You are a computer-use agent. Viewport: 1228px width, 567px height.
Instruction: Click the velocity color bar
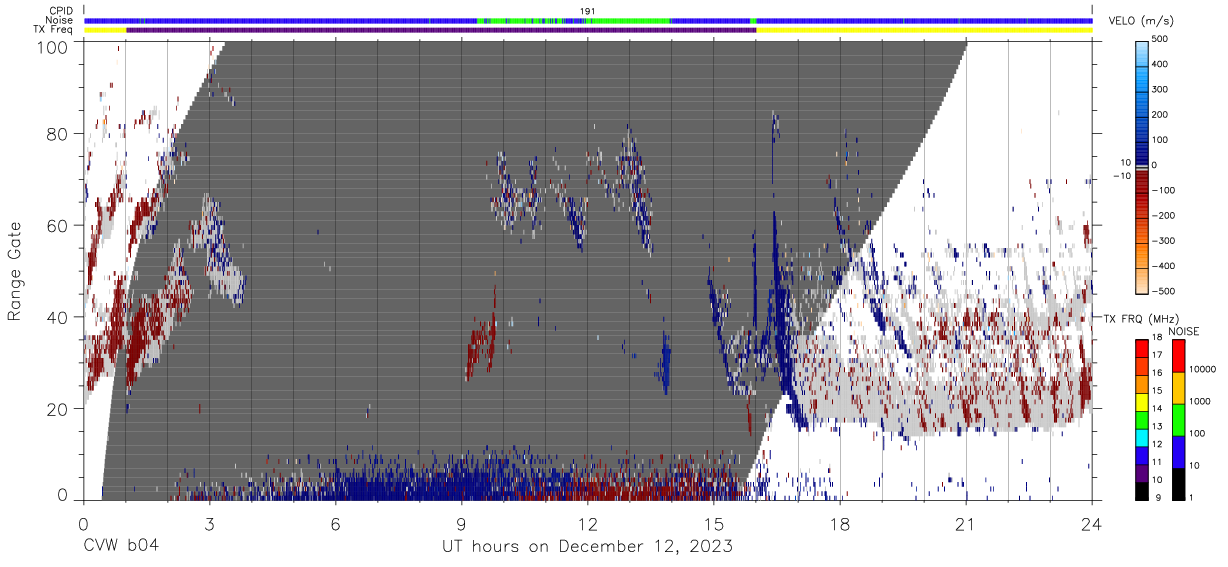point(1143,166)
